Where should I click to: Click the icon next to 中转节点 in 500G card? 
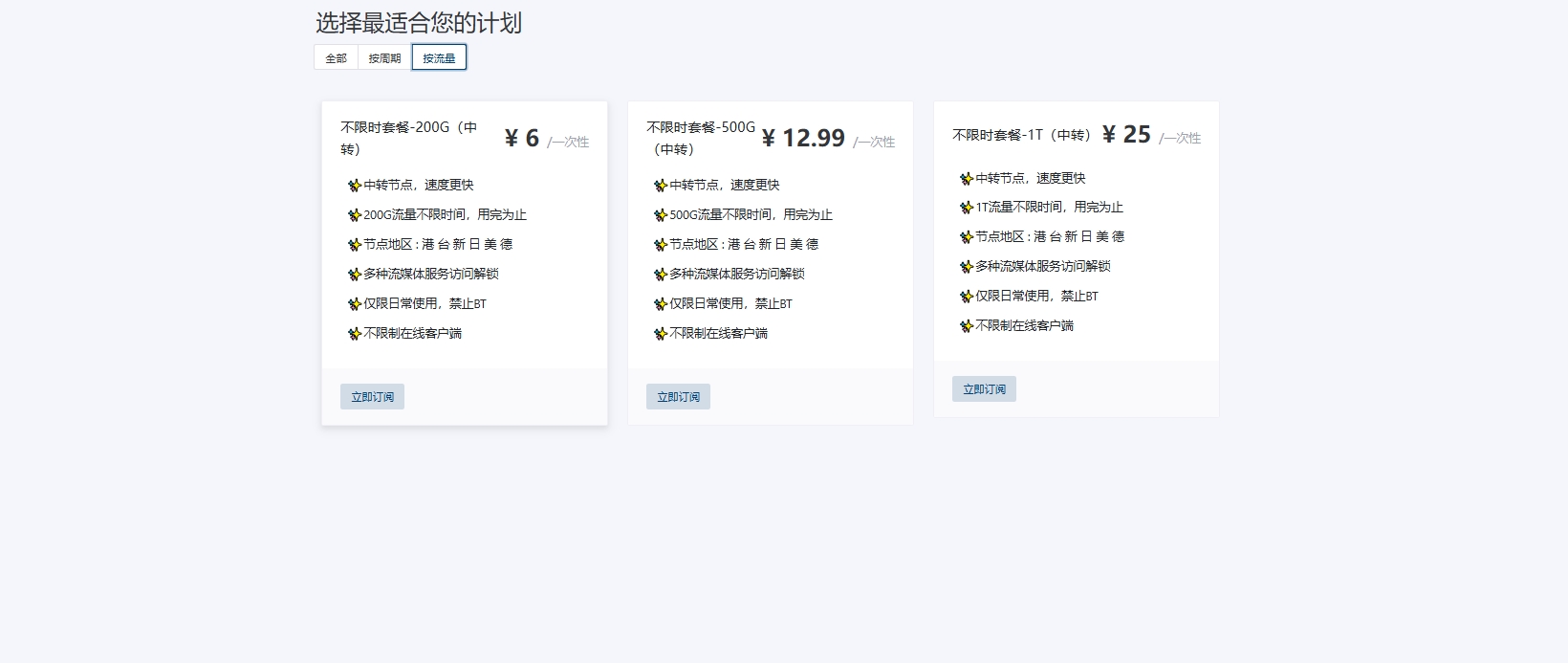click(x=661, y=186)
